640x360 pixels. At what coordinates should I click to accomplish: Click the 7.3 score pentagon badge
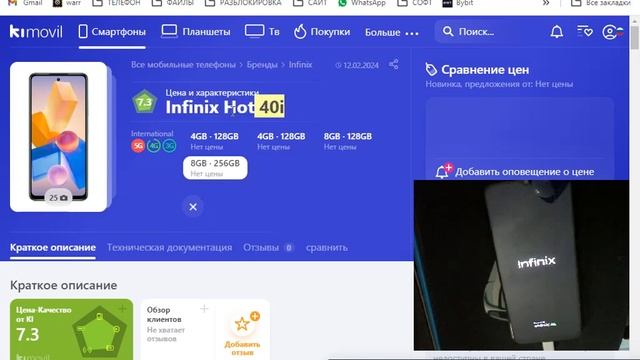point(144,102)
